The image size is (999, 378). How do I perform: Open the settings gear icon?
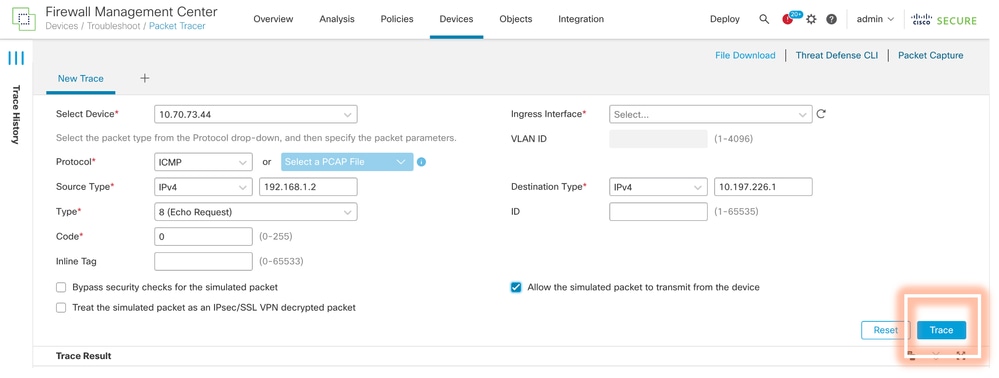[x=811, y=19]
